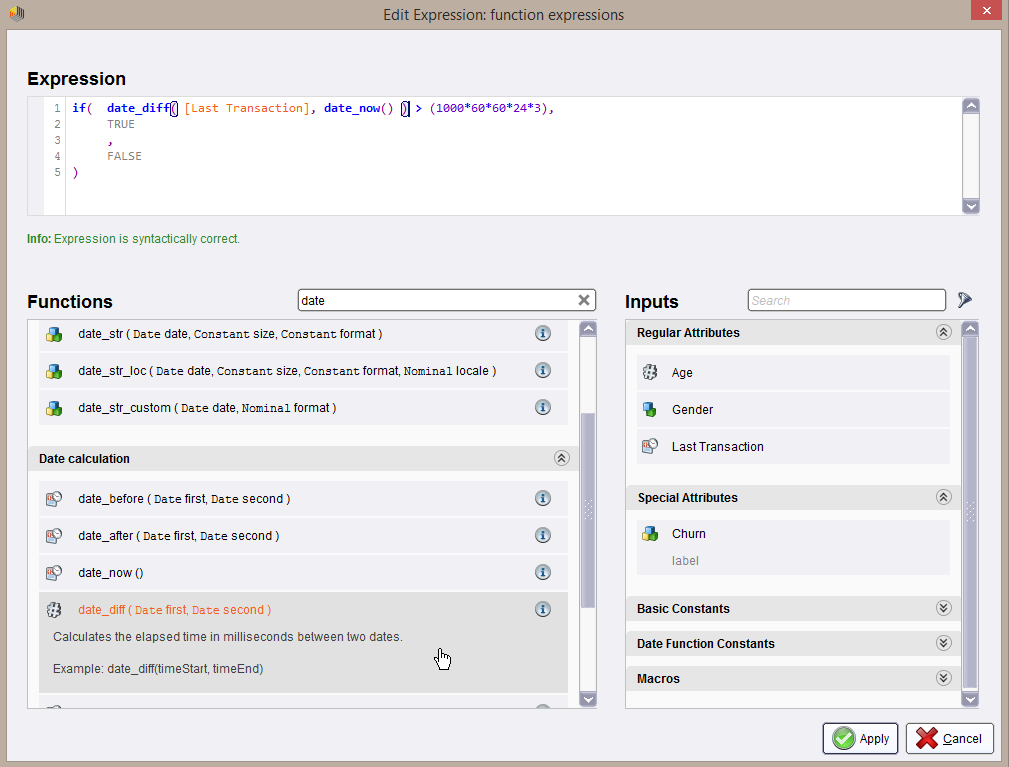Apply the expression

coord(860,739)
